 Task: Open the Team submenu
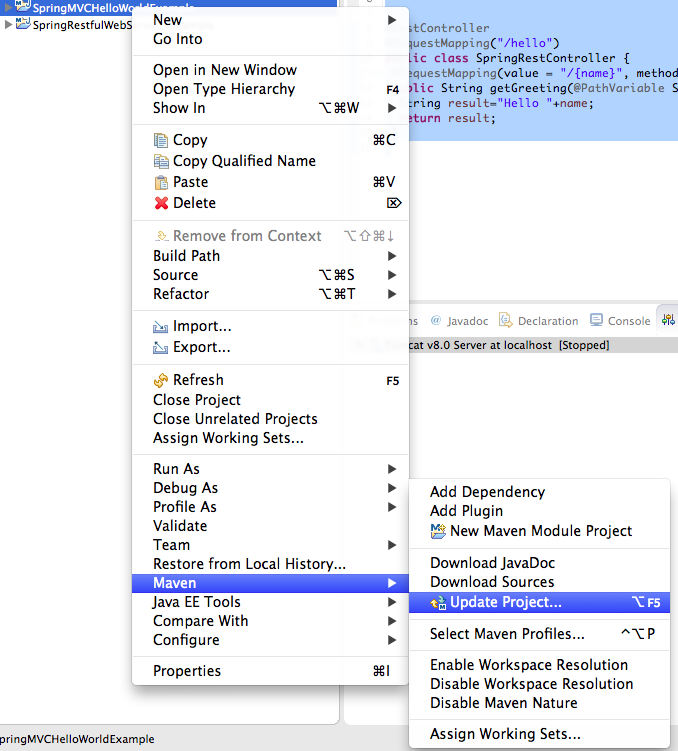pos(270,545)
